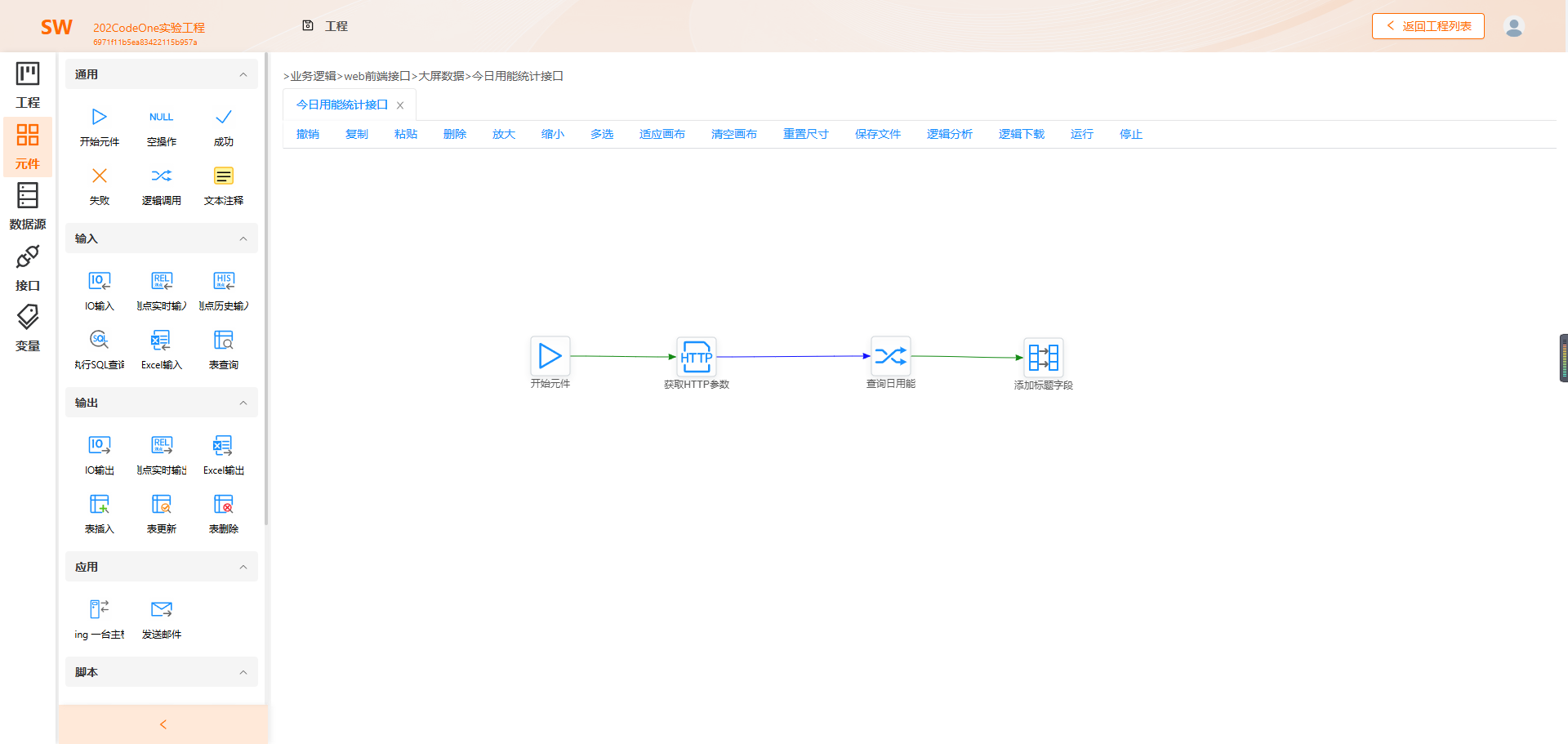Pick the 文本注释 note component
The width and height of the screenshot is (1568, 744).
point(224,185)
